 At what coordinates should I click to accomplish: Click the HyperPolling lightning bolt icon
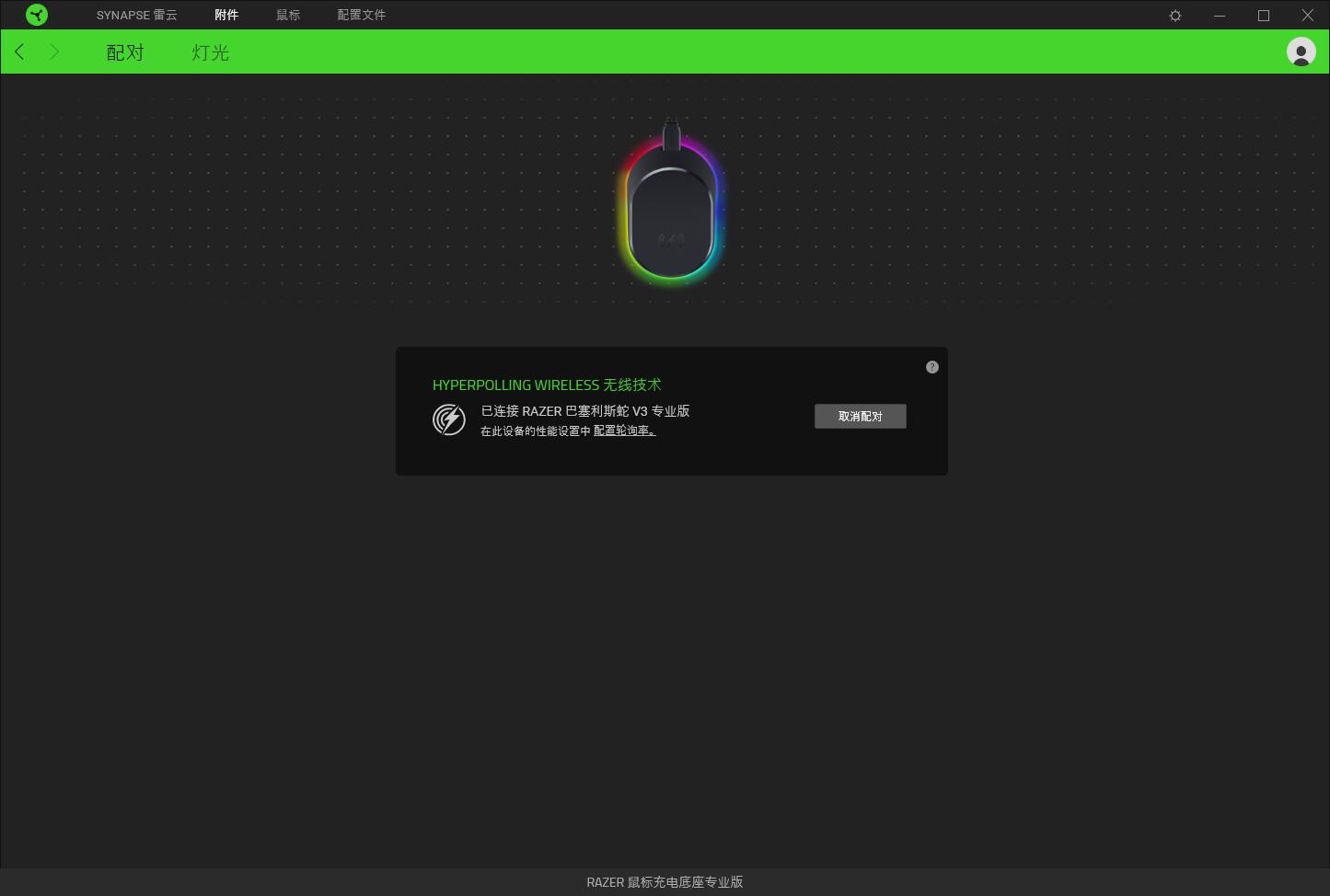(x=449, y=419)
